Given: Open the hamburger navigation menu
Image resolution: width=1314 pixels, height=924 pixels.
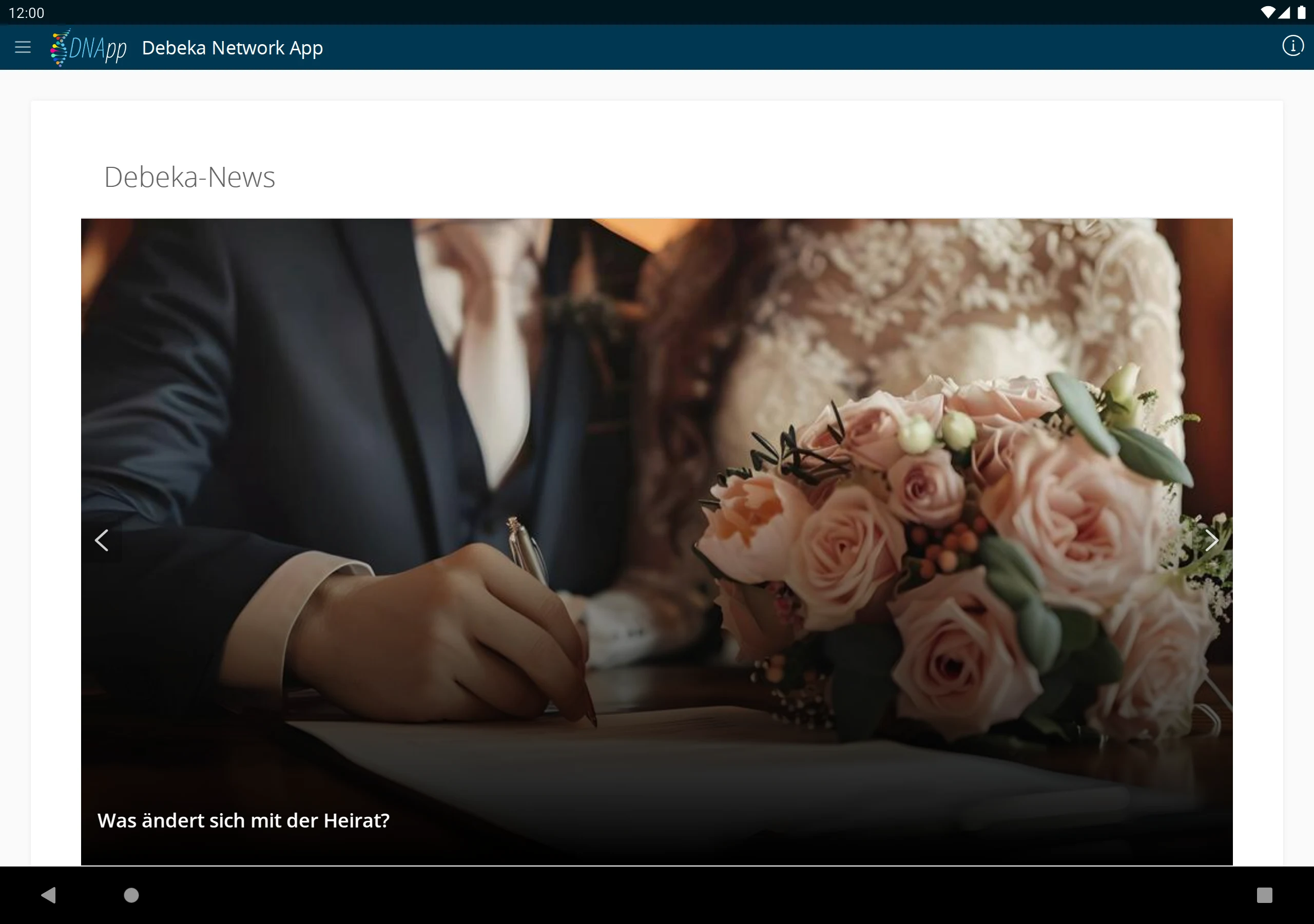Looking at the screenshot, I should point(23,47).
